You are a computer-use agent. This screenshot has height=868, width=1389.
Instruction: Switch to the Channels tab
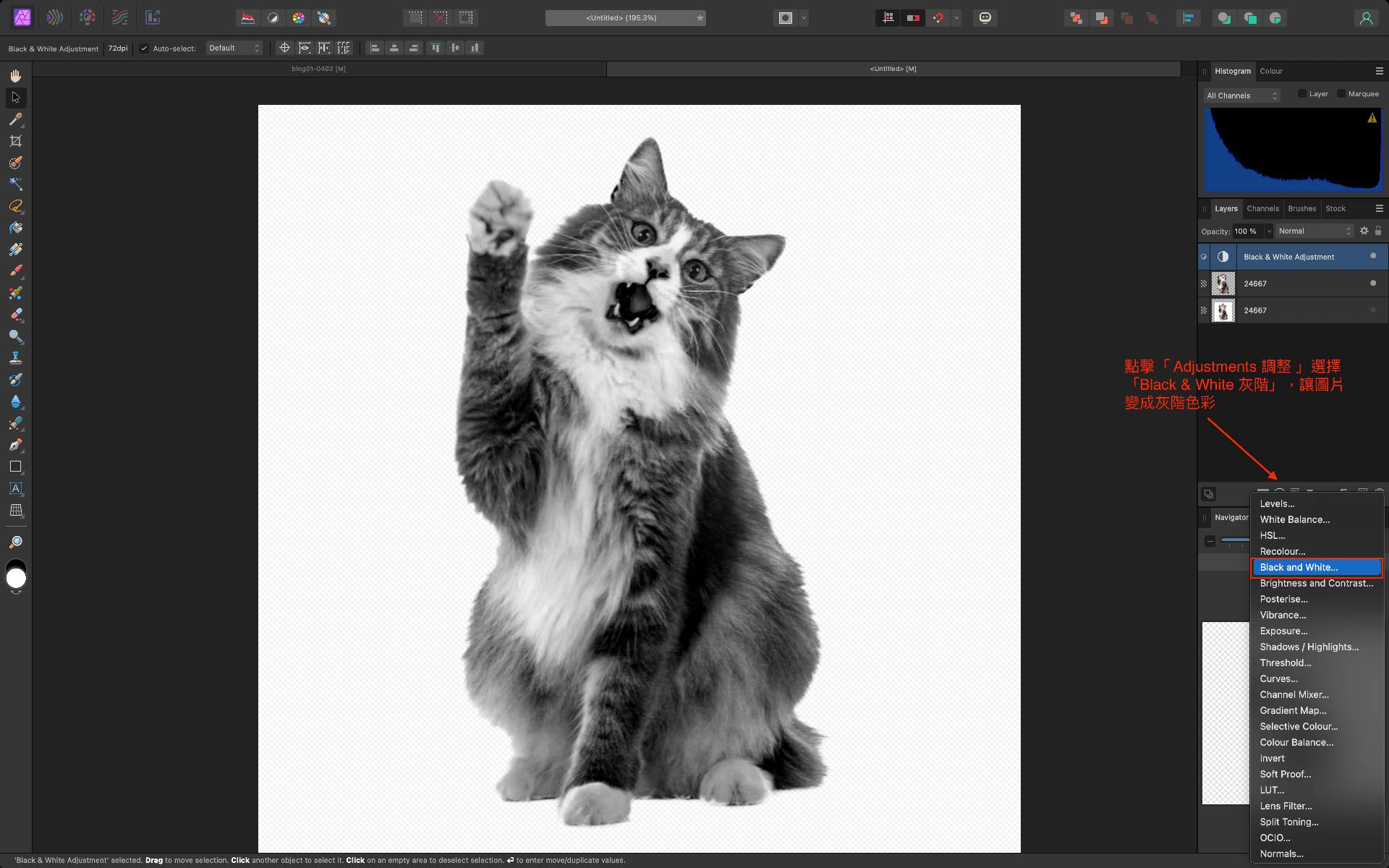coord(1262,208)
